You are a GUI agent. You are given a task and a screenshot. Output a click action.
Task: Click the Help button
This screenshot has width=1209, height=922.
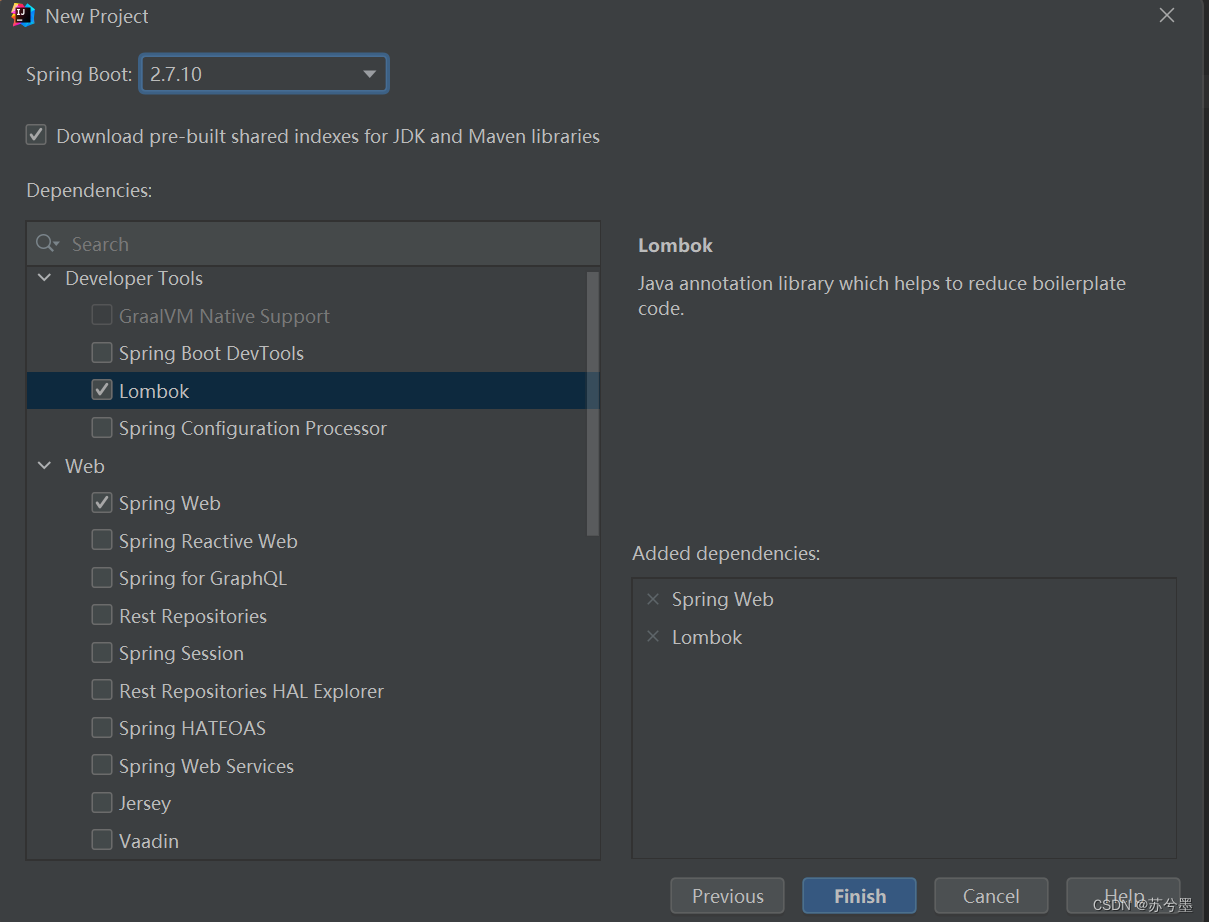[x=1123, y=896]
